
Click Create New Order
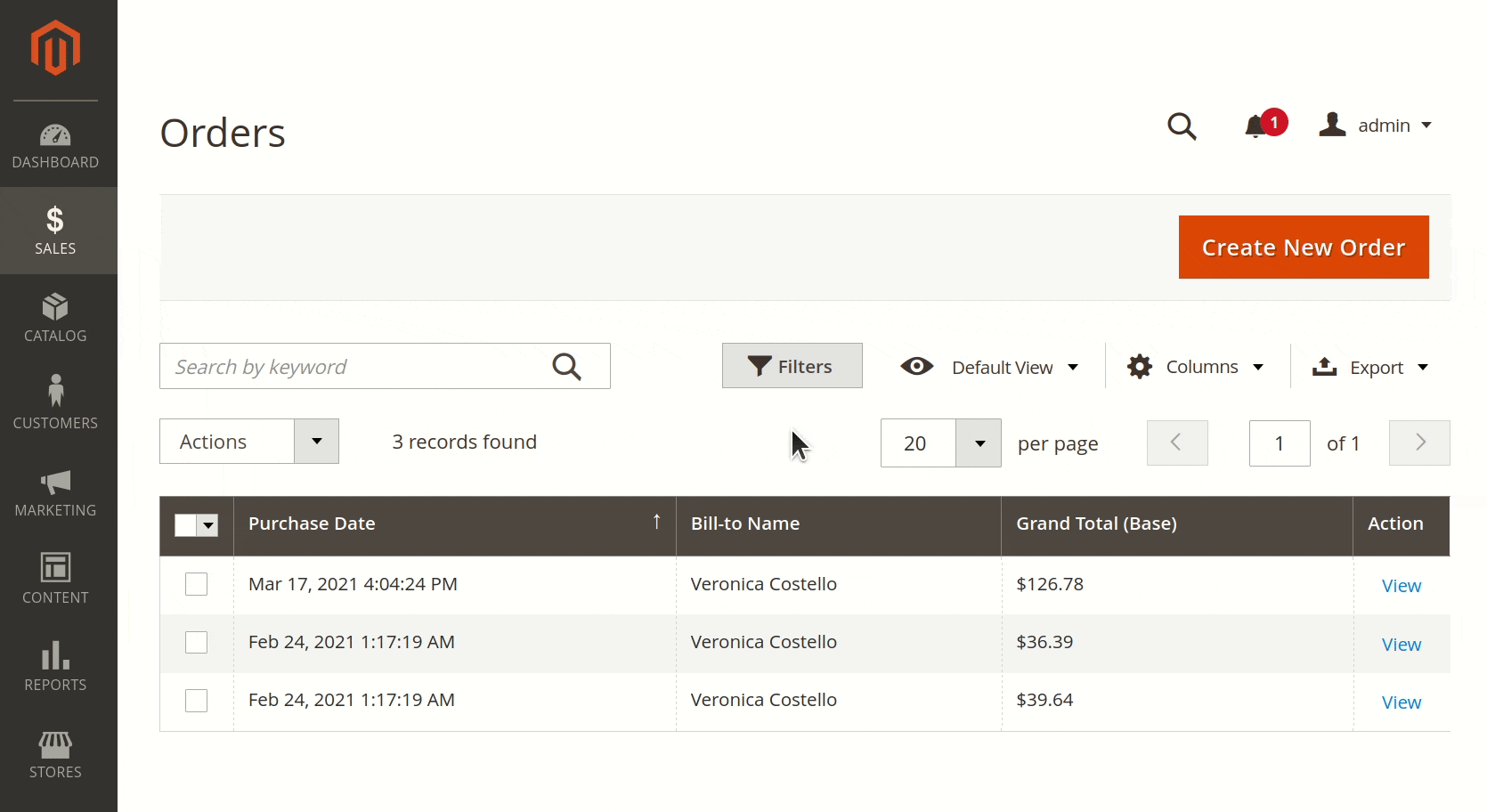coord(1303,247)
